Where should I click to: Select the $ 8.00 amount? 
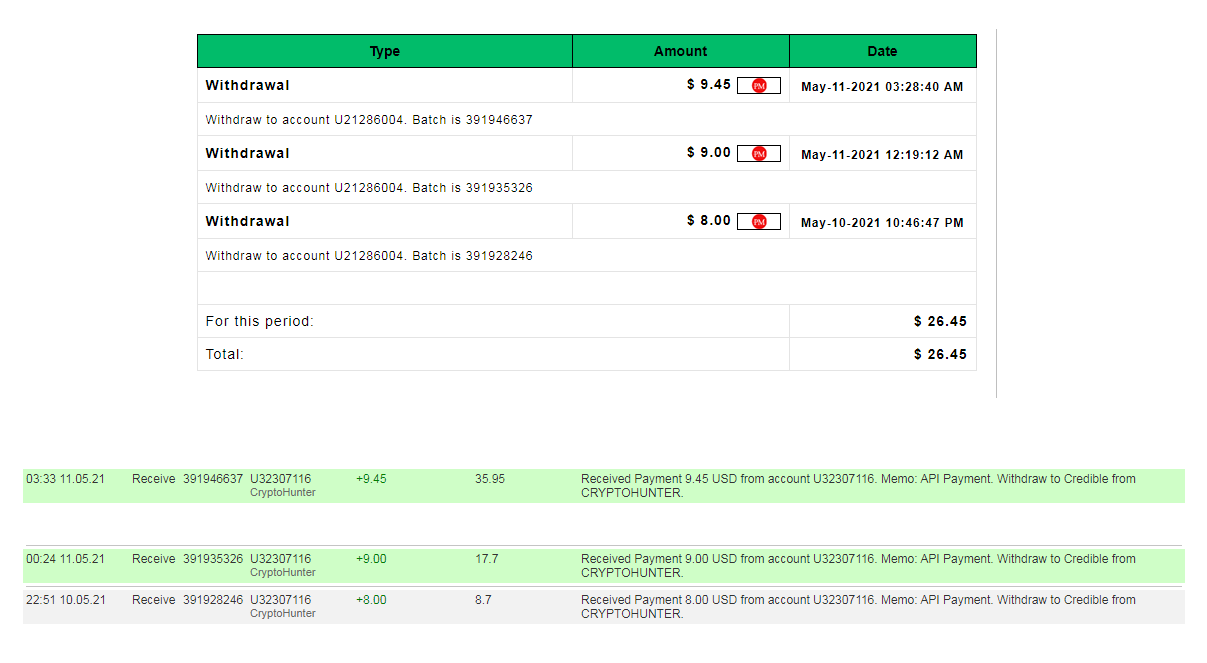click(x=709, y=221)
